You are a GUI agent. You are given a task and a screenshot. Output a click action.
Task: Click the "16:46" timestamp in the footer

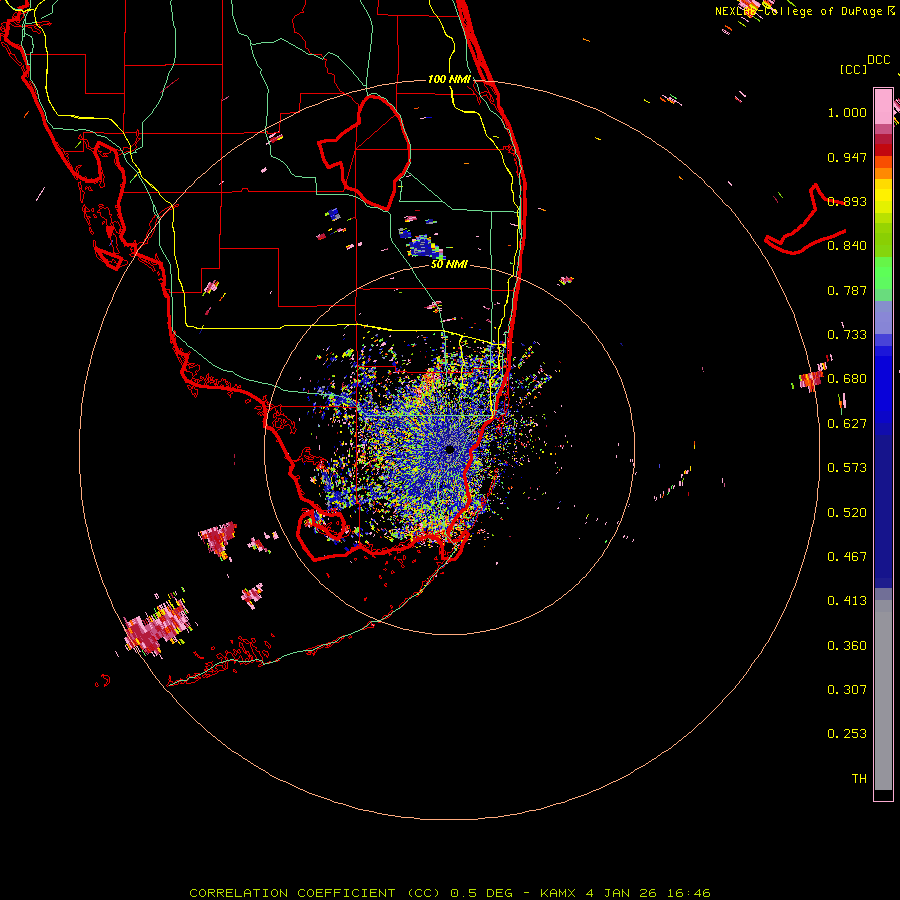688,893
